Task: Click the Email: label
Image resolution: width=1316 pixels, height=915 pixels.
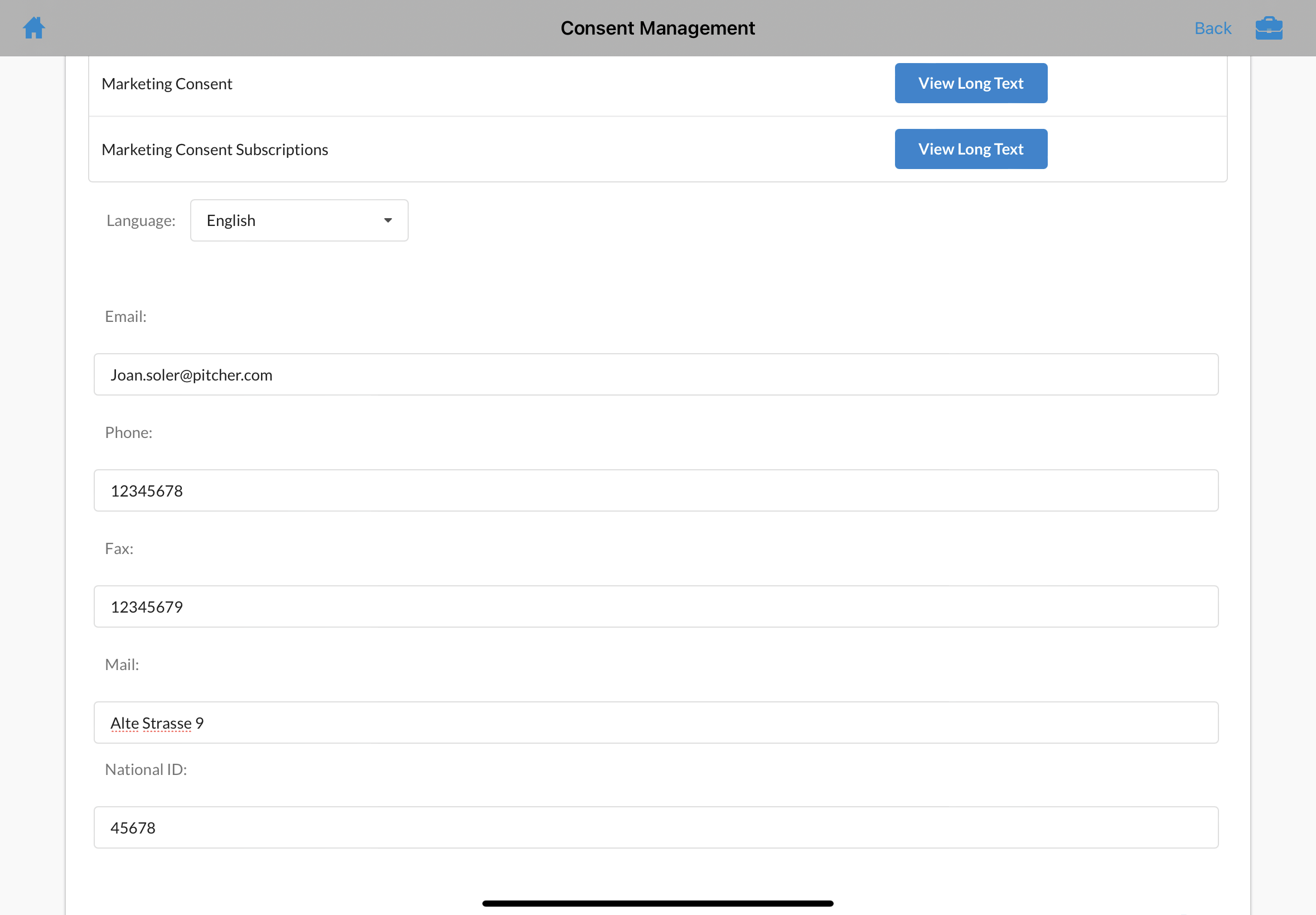Action: (125, 316)
